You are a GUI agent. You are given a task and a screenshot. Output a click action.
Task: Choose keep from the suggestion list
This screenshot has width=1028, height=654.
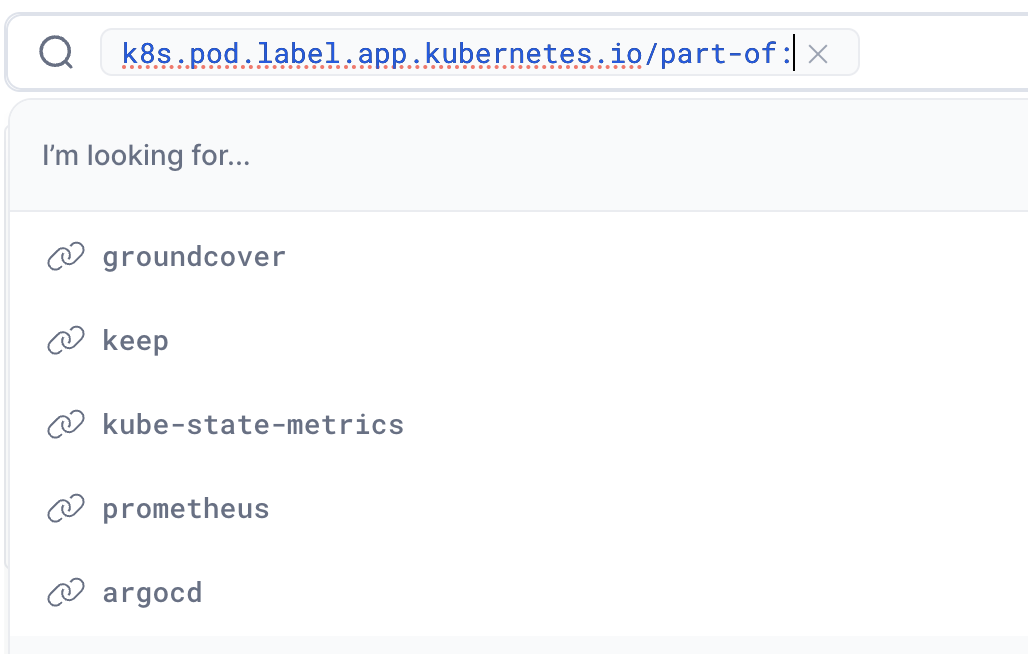[135, 341]
